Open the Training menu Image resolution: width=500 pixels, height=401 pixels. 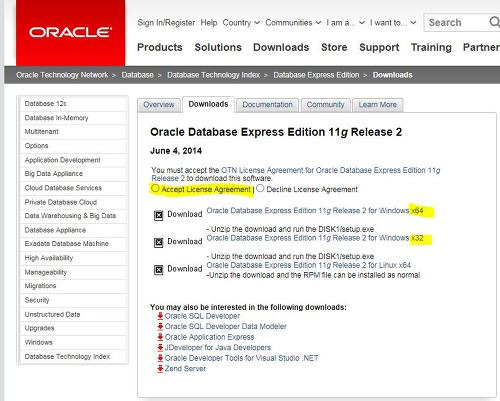click(x=431, y=47)
